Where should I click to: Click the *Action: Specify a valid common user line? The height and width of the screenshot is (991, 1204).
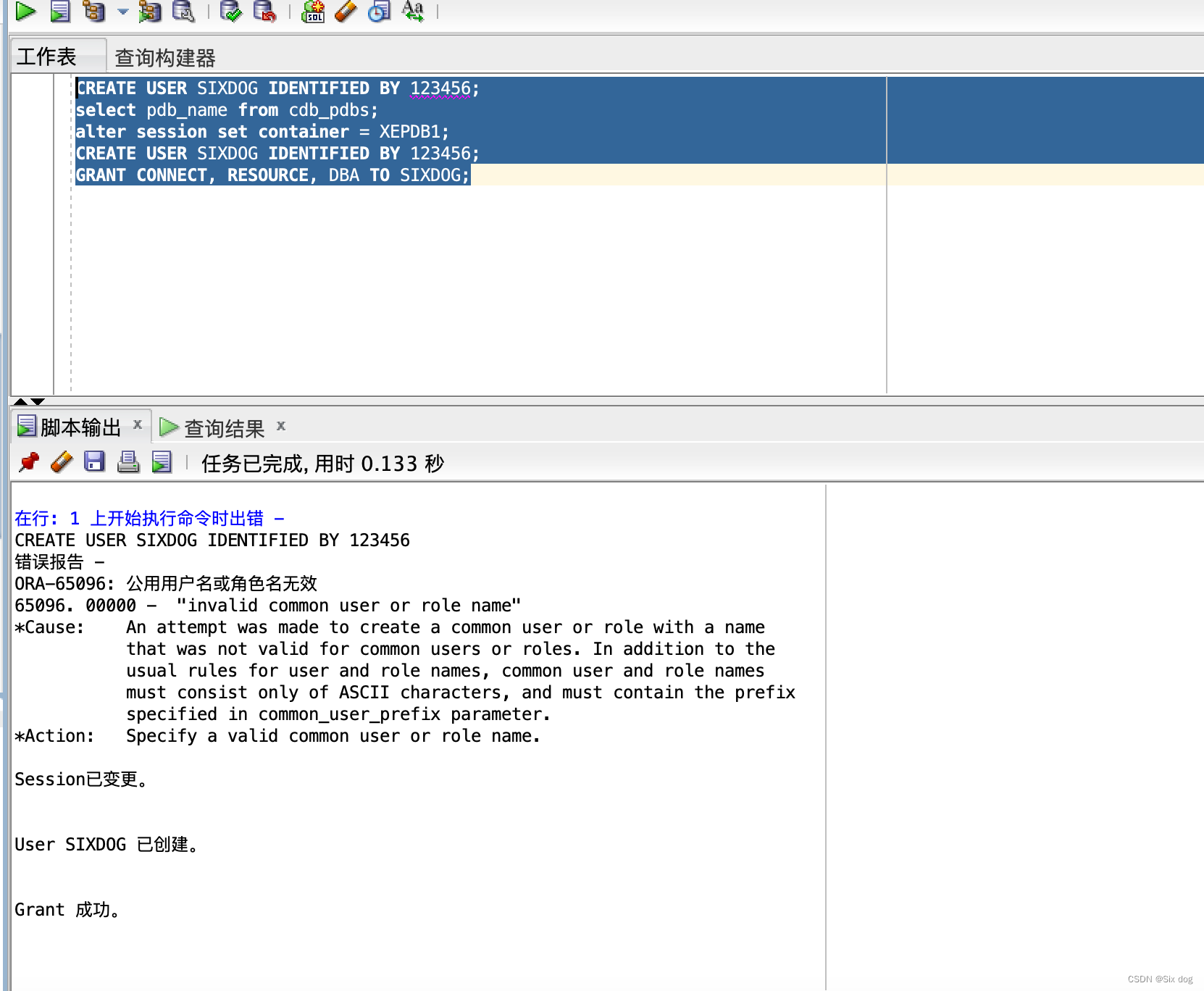(277, 736)
